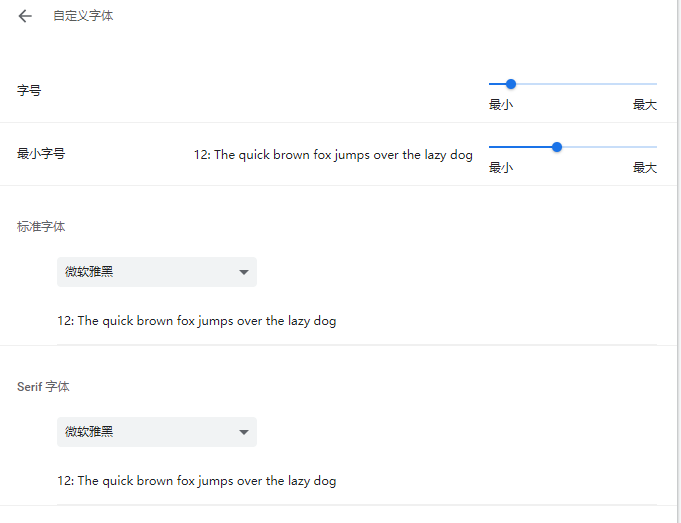Click the 标准字体 section heading
This screenshot has height=523, width=681.
tap(41, 227)
